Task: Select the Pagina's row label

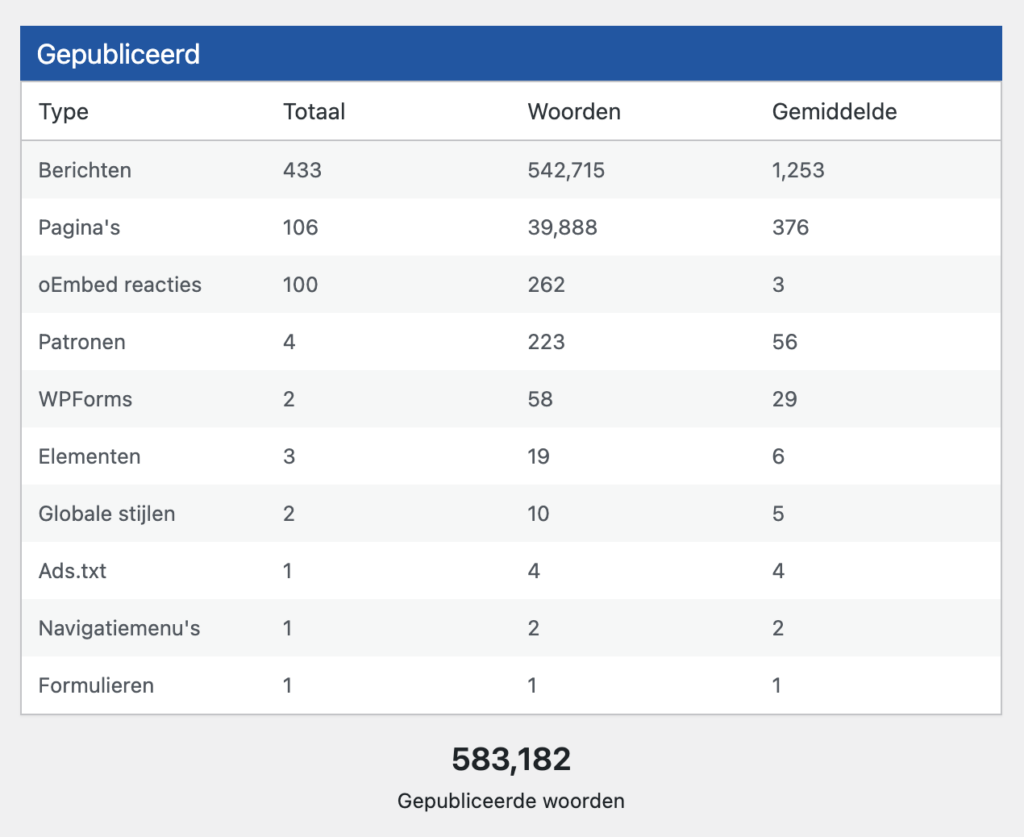Action: tap(79, 227)
